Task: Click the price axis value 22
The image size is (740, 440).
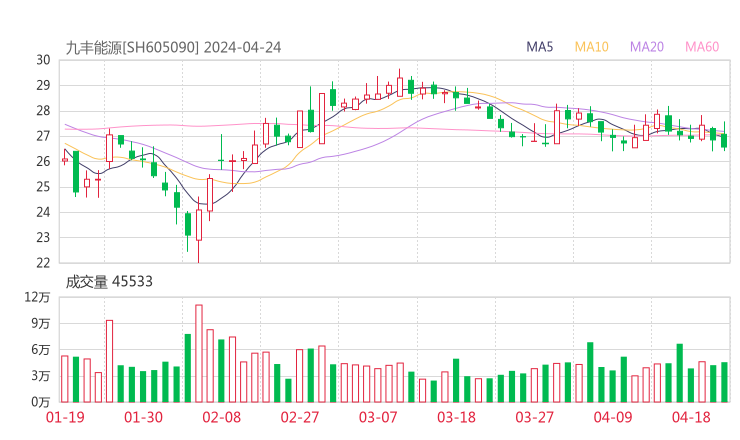Action: (43, 263)
